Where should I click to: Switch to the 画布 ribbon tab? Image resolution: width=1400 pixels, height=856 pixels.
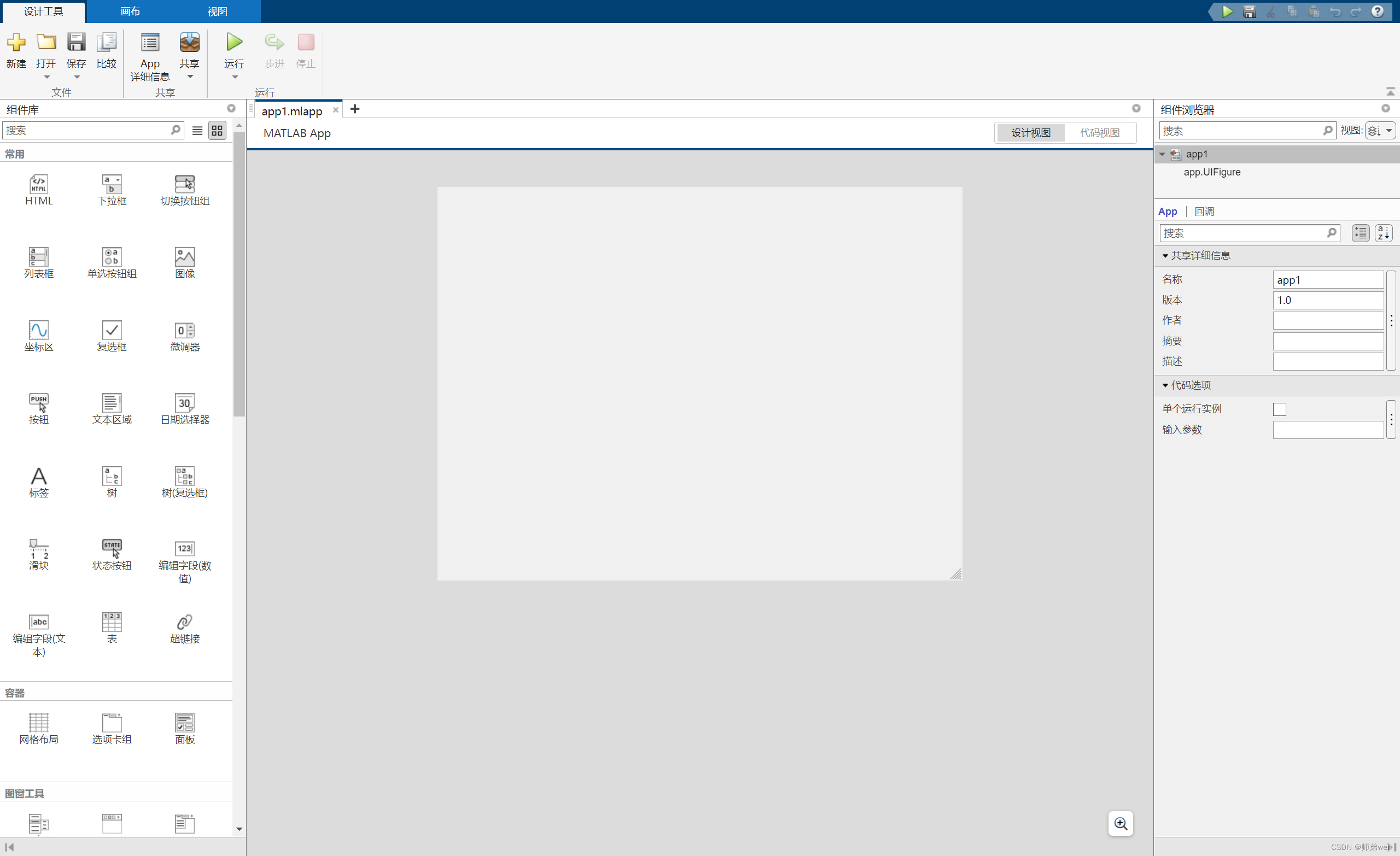(x=130, y=11)
